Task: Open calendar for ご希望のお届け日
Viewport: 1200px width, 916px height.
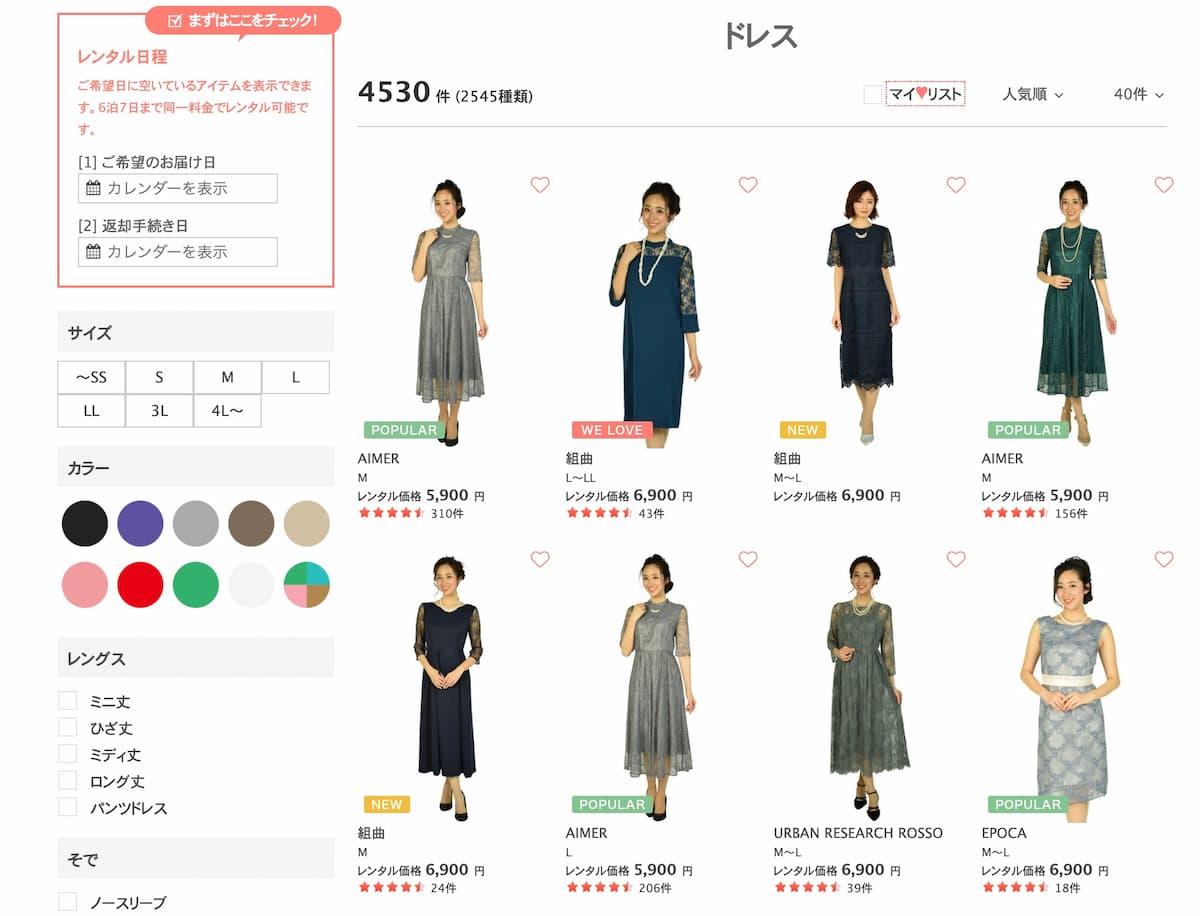Action: (178, 188)
